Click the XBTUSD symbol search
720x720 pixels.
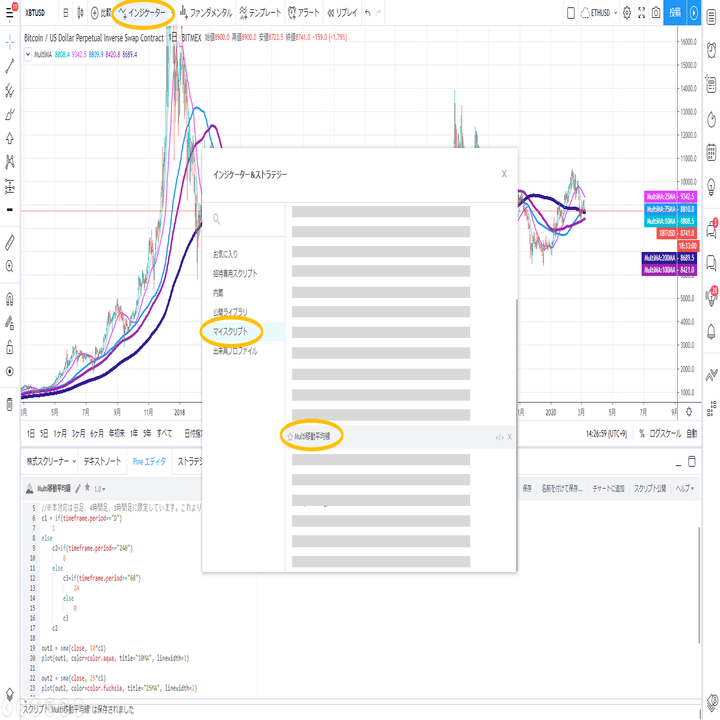pos(35,13)
